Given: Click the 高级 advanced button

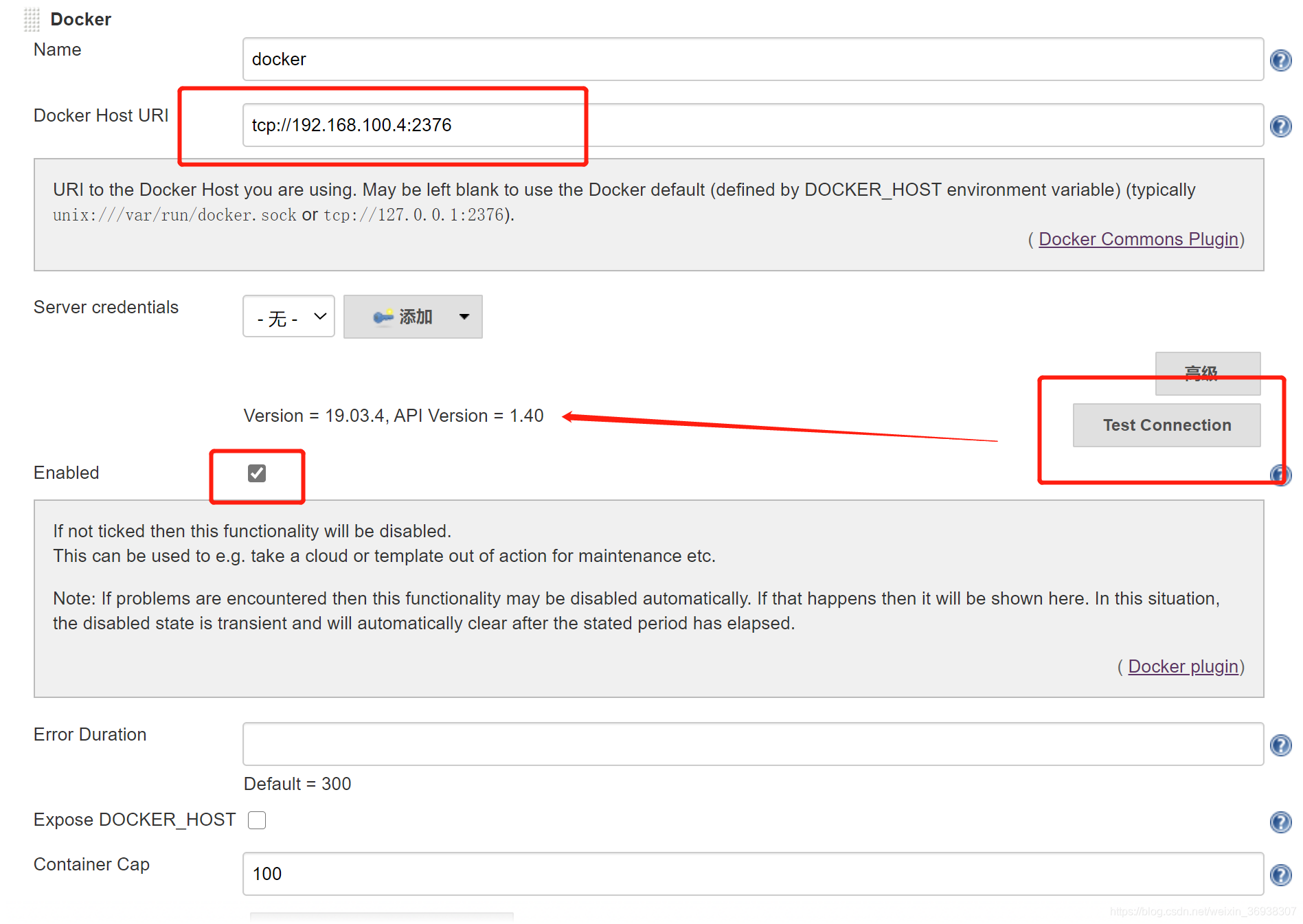Looking at the screenshot, I should (x=1208, y=373).
